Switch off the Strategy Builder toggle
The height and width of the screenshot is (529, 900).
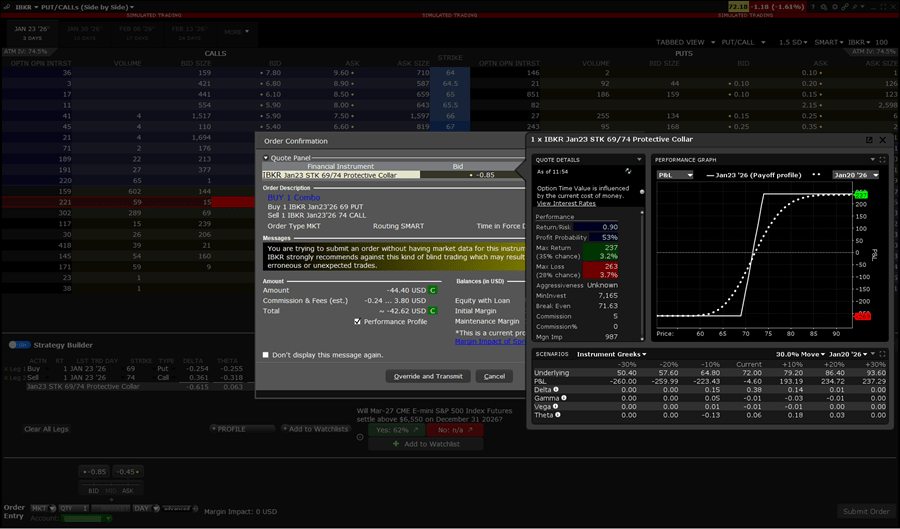19,345
